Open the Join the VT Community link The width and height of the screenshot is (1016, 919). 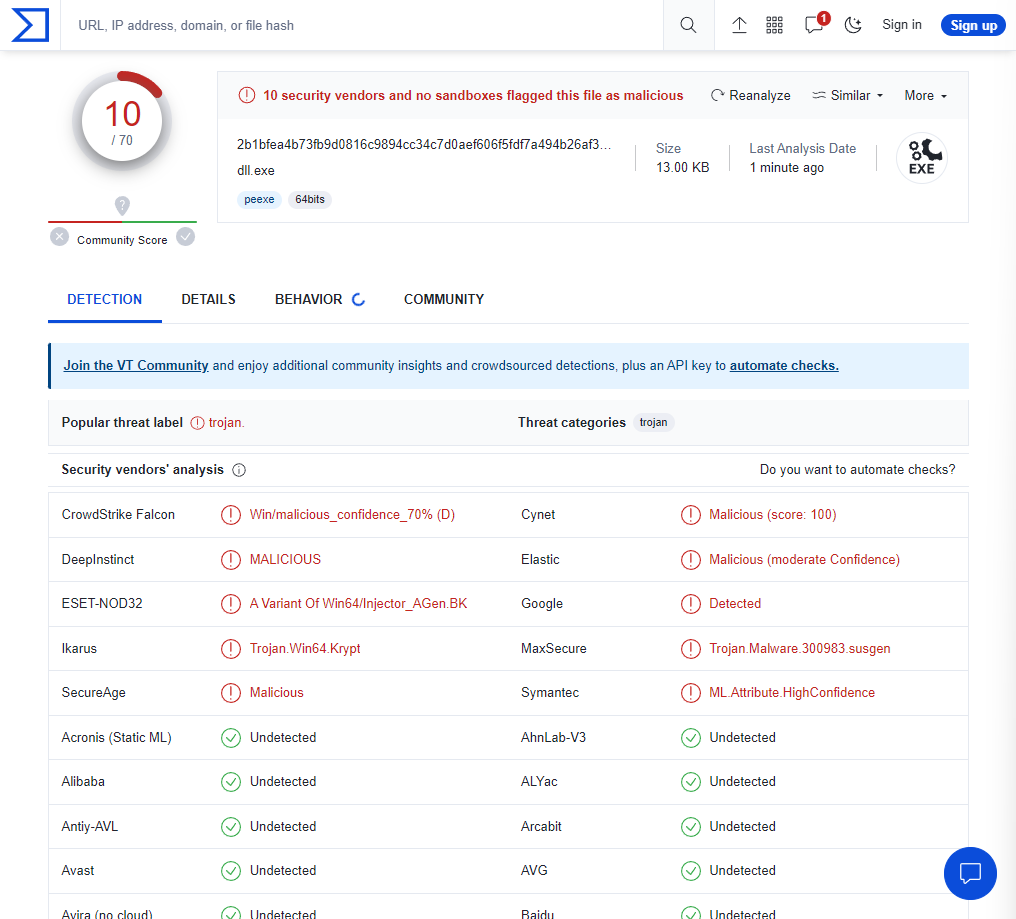(136, 366)
